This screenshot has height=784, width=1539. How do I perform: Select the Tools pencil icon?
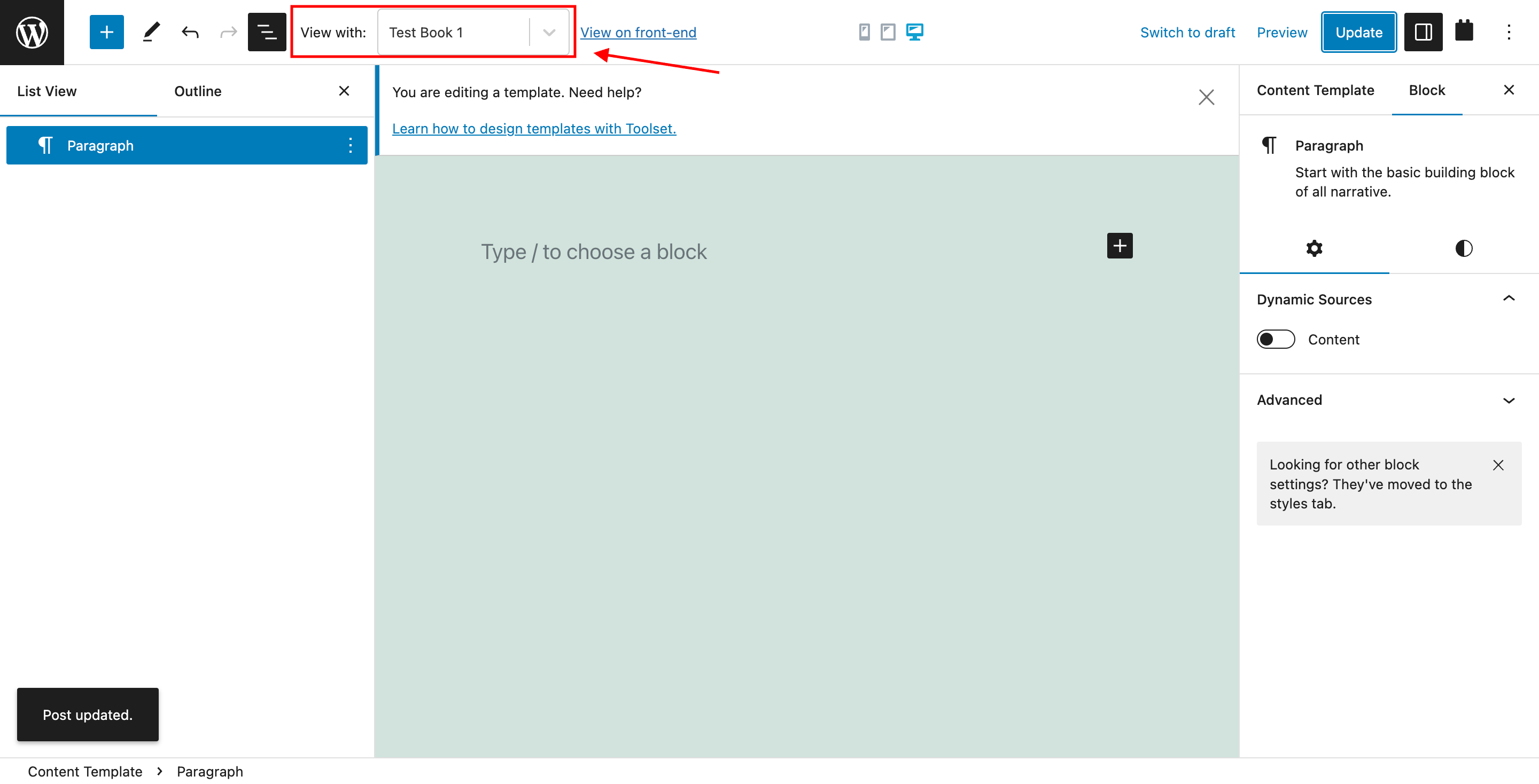pyautogui.click(x=151, y=32)
